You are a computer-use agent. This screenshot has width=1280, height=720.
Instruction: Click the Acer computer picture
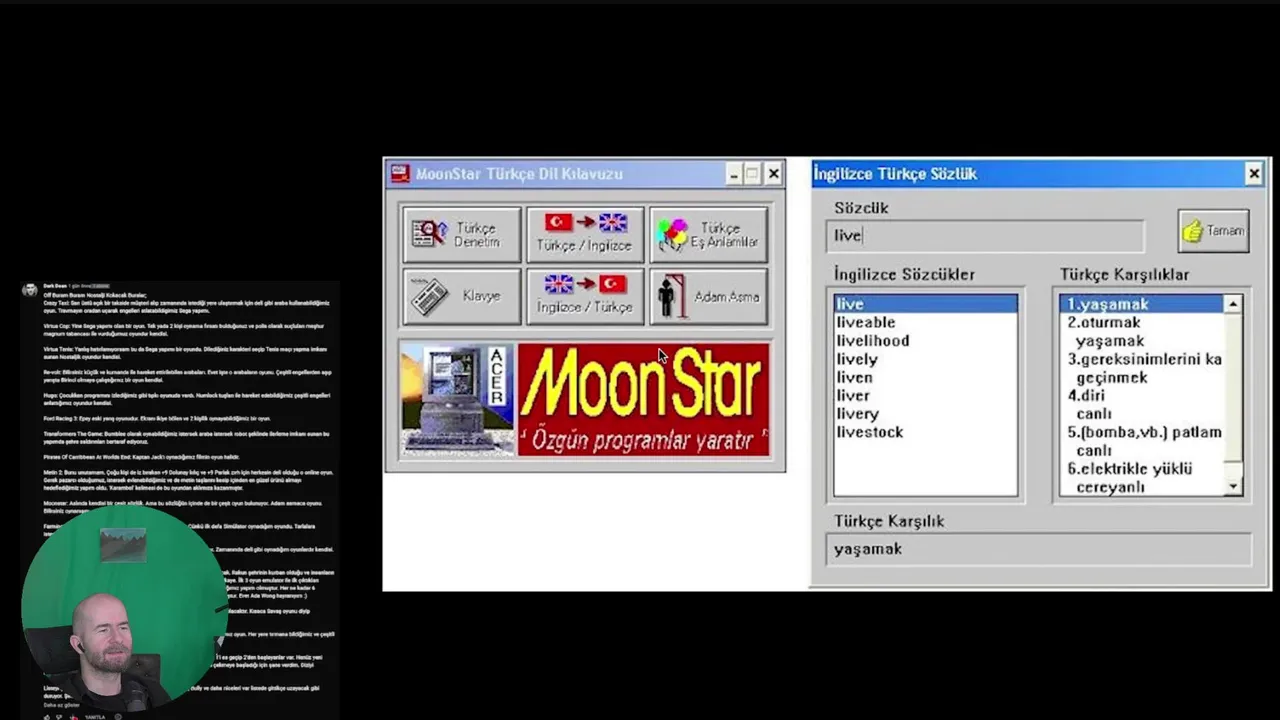[458, 399]
